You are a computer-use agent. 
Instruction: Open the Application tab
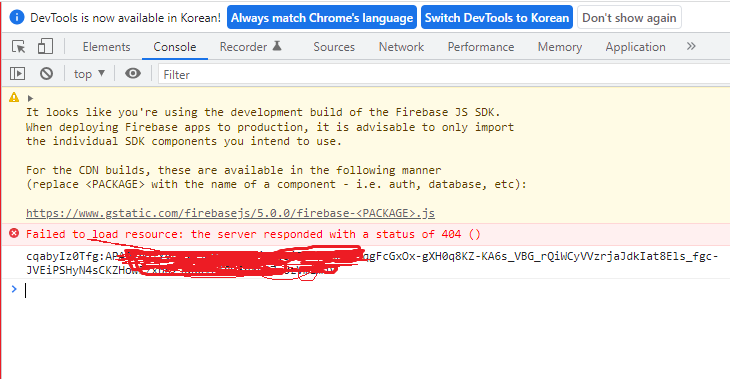(x=635, y=47)
